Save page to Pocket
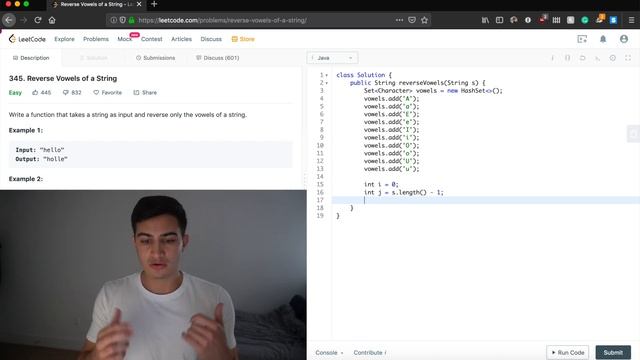The height and width of the screenshot is (360, 640). click(412, 20)
